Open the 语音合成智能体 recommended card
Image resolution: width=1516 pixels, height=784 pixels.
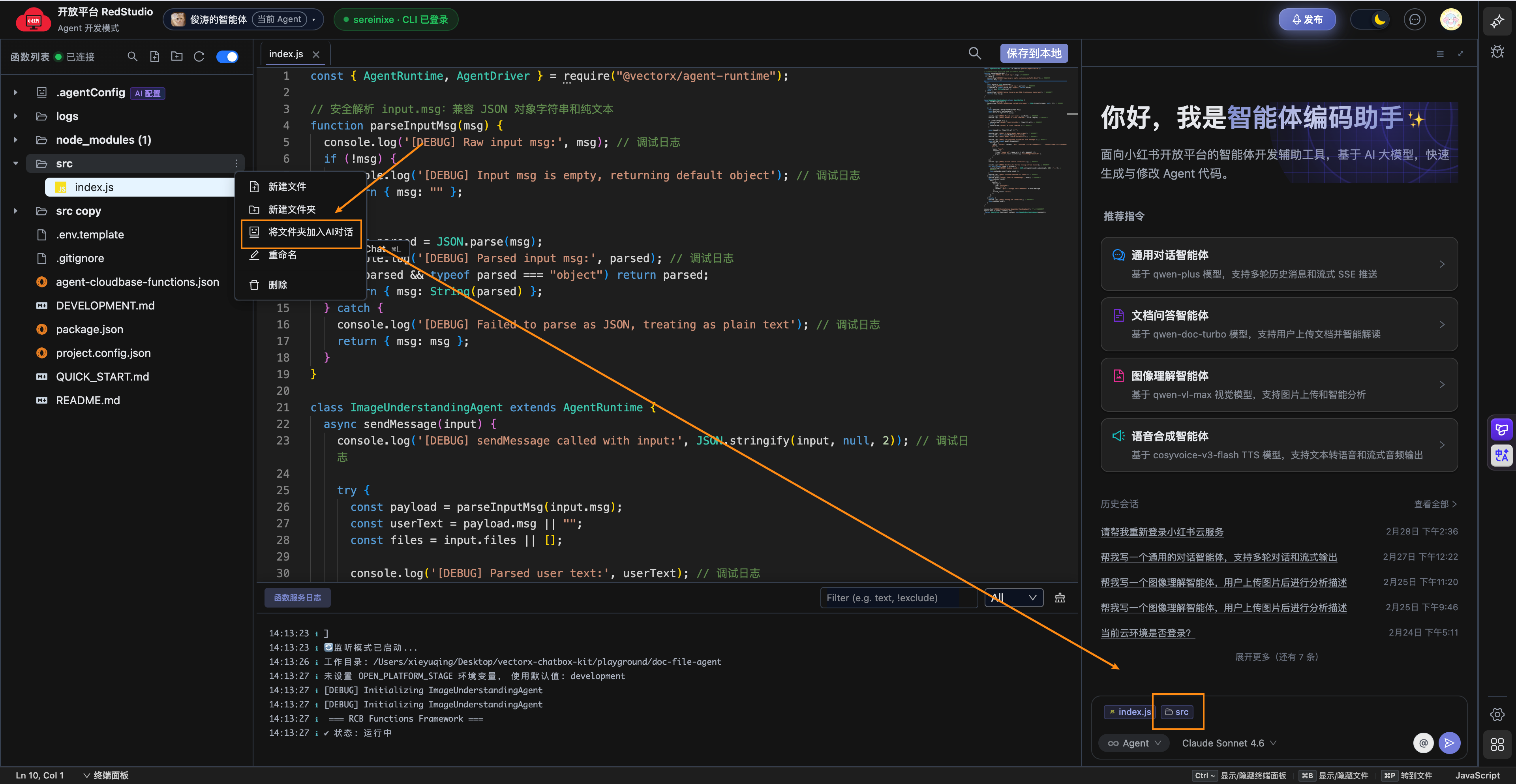[x=1279, y=445]
